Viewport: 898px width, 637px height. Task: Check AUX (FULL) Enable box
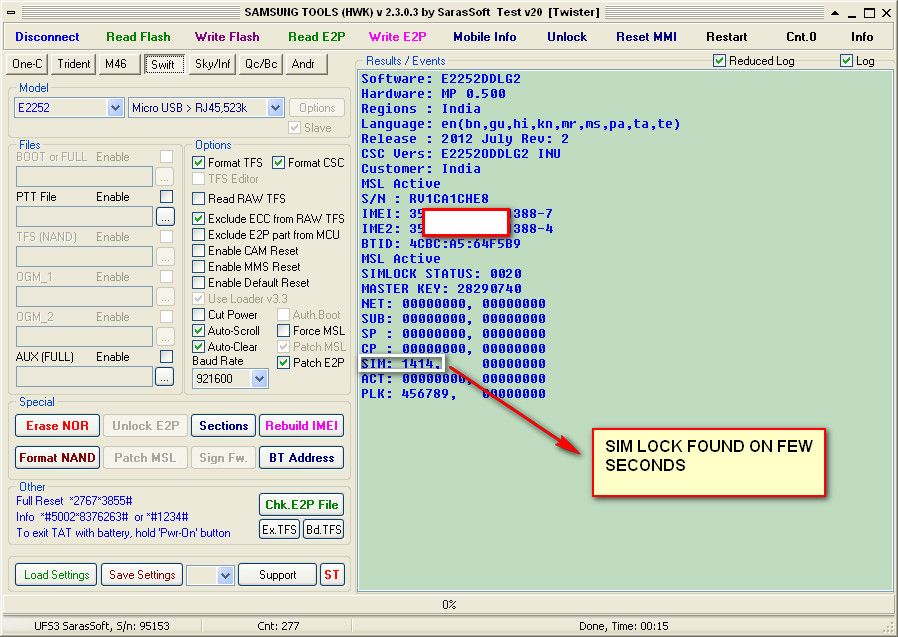[167, 356]
